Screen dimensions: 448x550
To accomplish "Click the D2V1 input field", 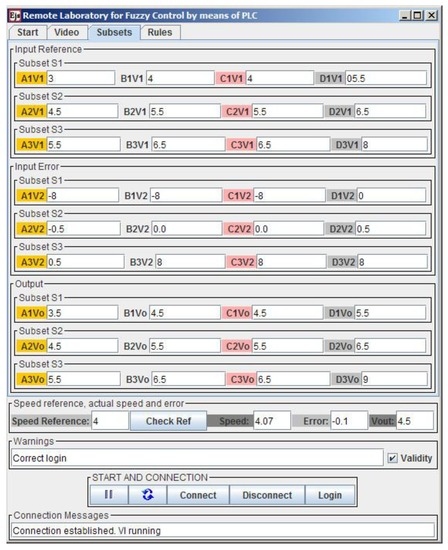I will click(x=390, y=111).
